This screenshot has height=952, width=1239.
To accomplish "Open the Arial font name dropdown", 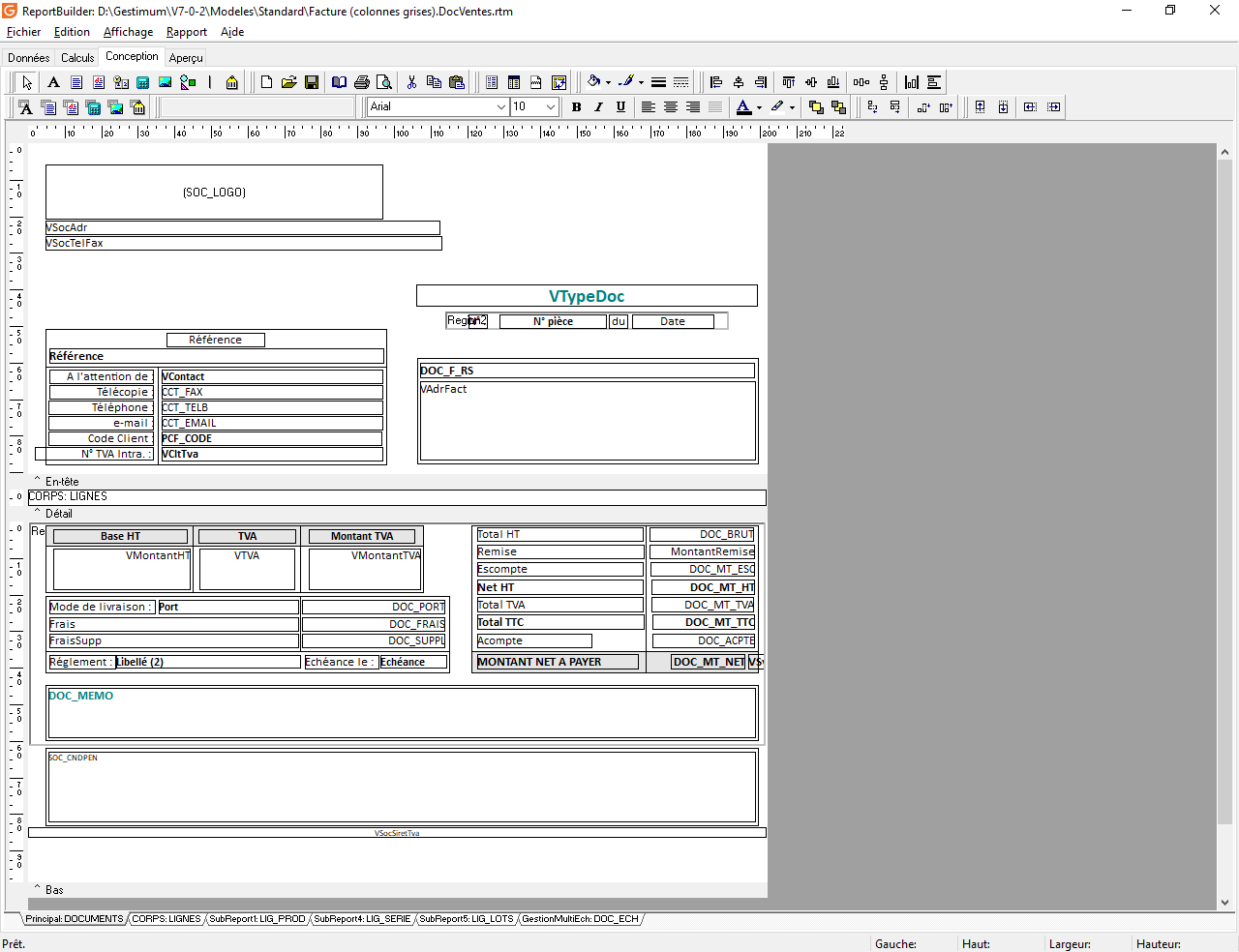I will click(x=501, y=107).
